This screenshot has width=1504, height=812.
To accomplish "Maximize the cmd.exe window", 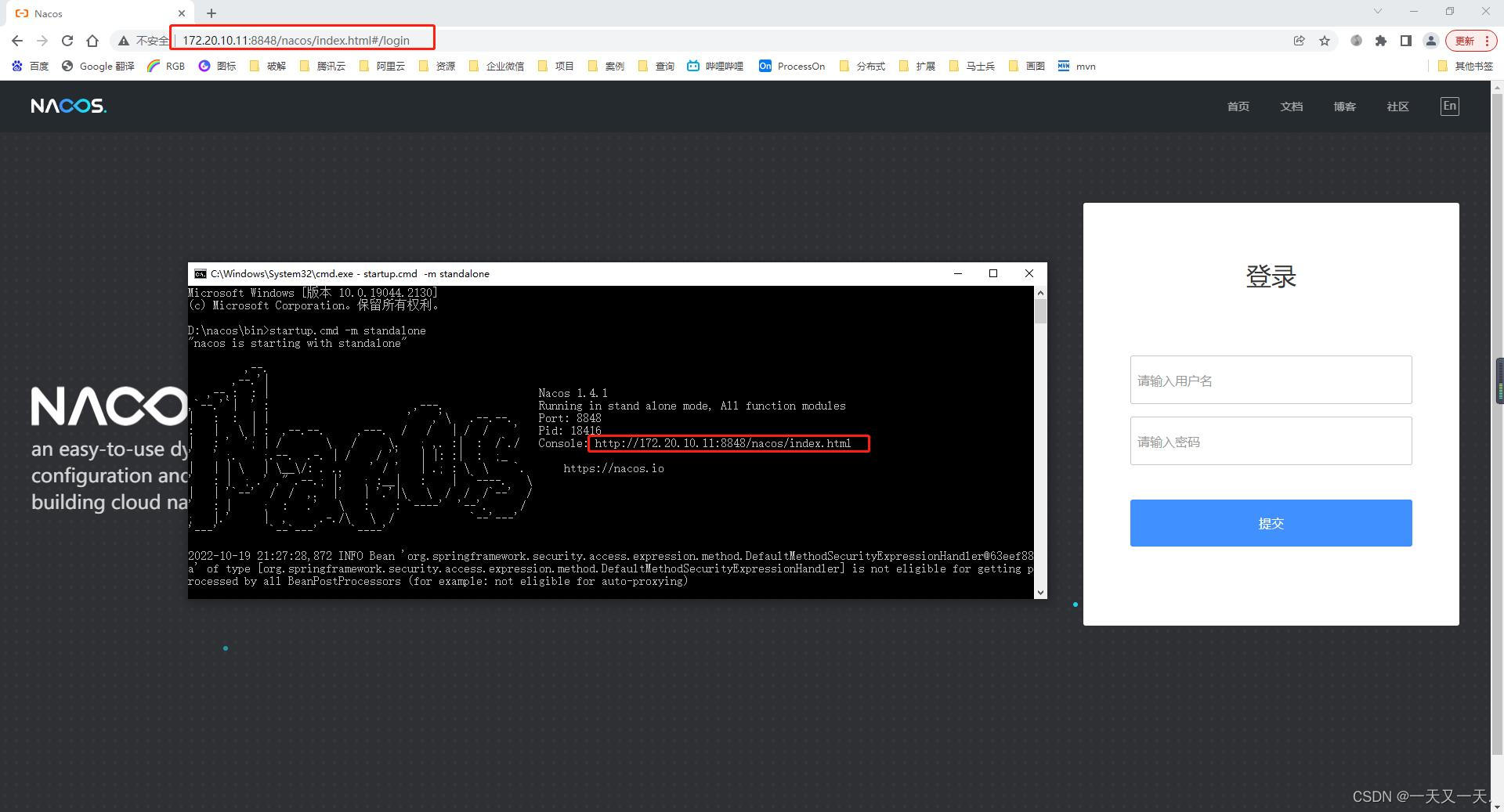I will 993,273.
